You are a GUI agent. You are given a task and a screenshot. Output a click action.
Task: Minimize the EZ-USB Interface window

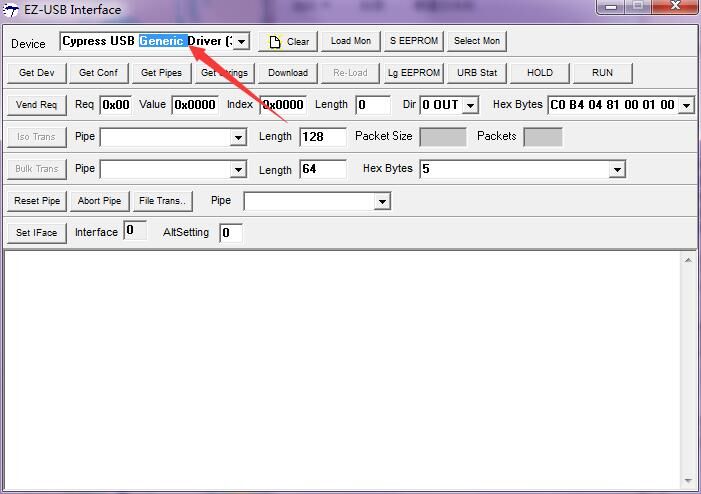pos(611,7)
